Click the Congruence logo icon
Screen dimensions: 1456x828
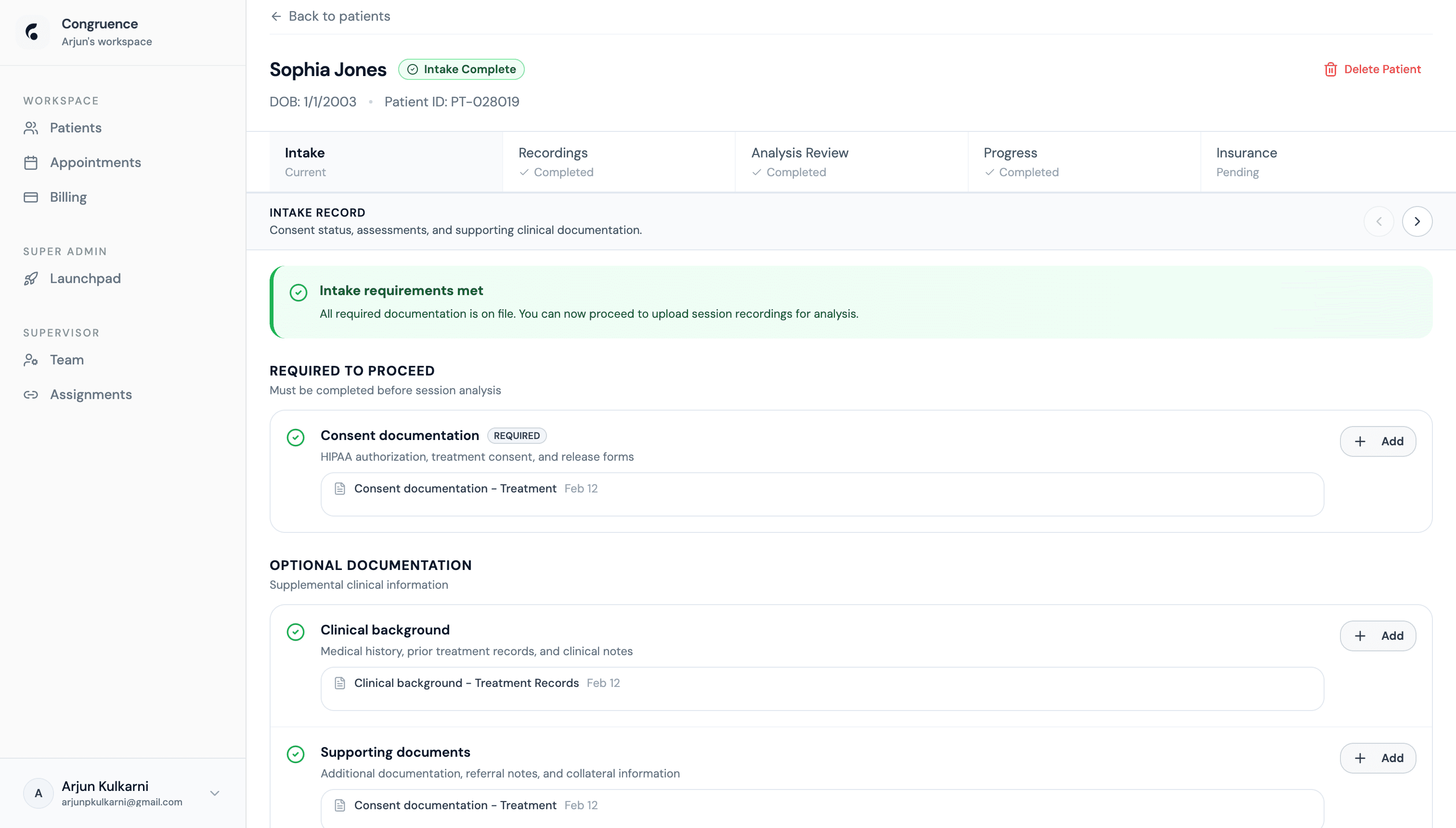point(32,32)
